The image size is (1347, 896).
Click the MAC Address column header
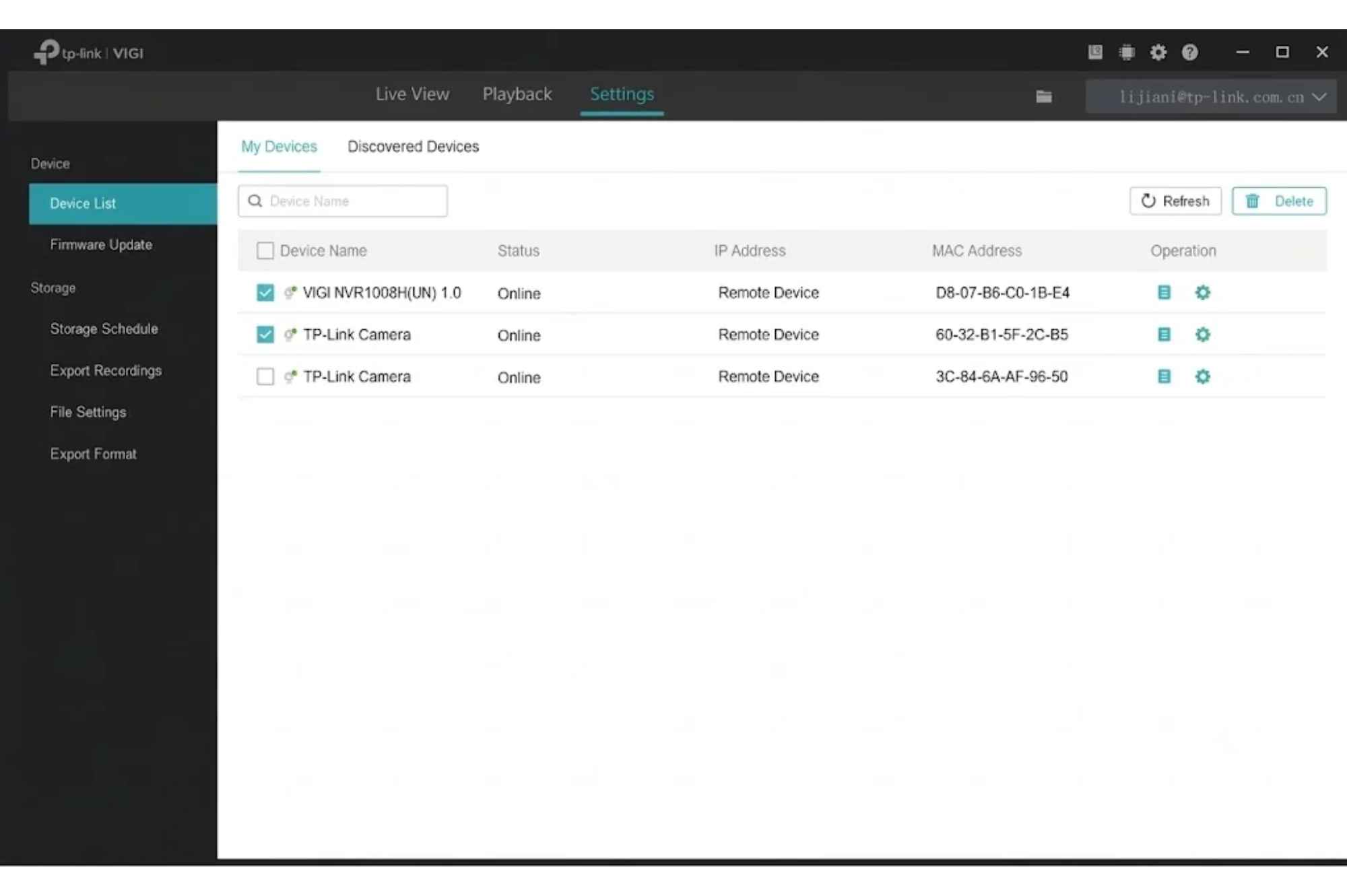click(x=977, y=250)
